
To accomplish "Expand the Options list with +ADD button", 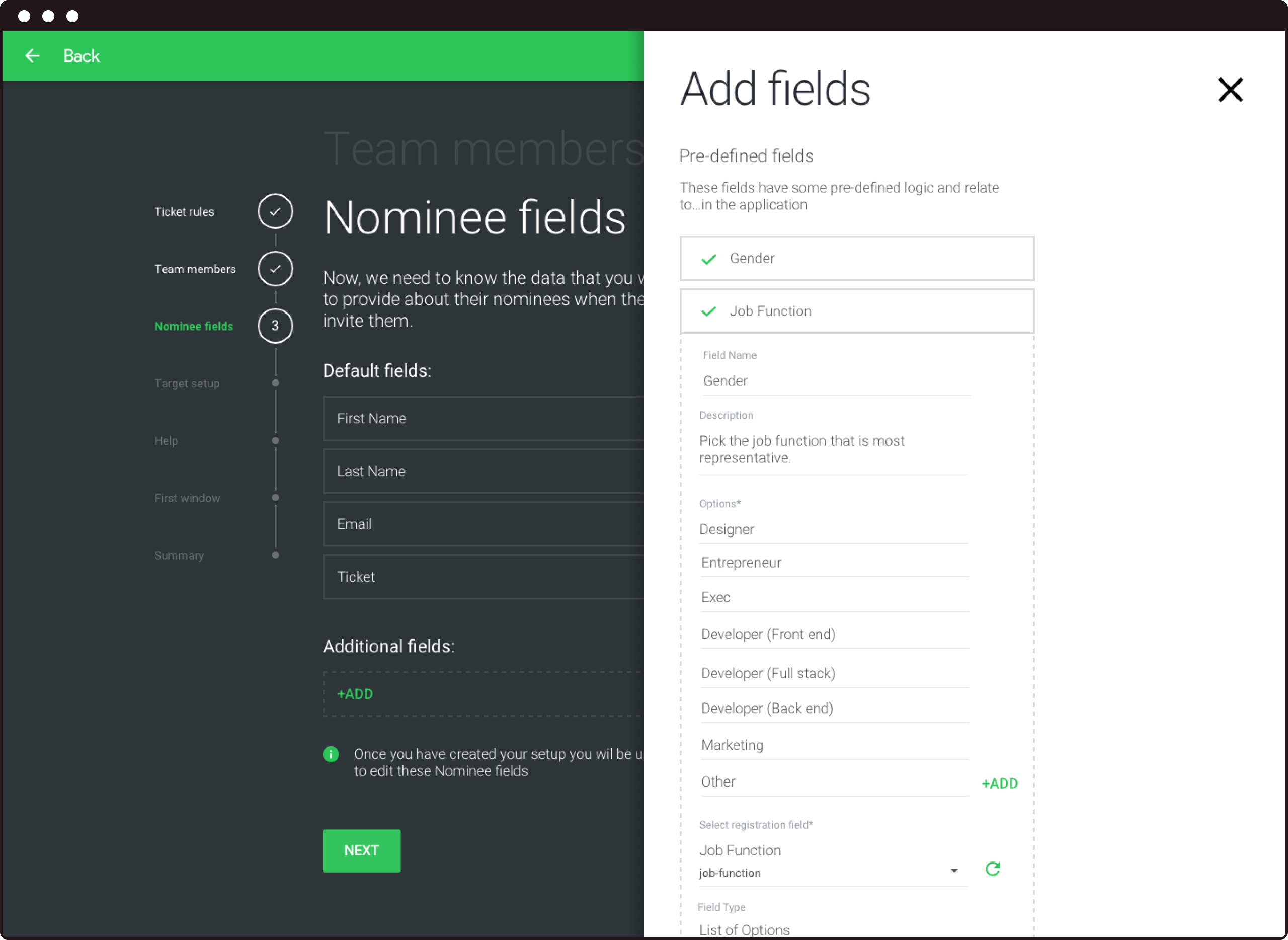I will [999, 782].
